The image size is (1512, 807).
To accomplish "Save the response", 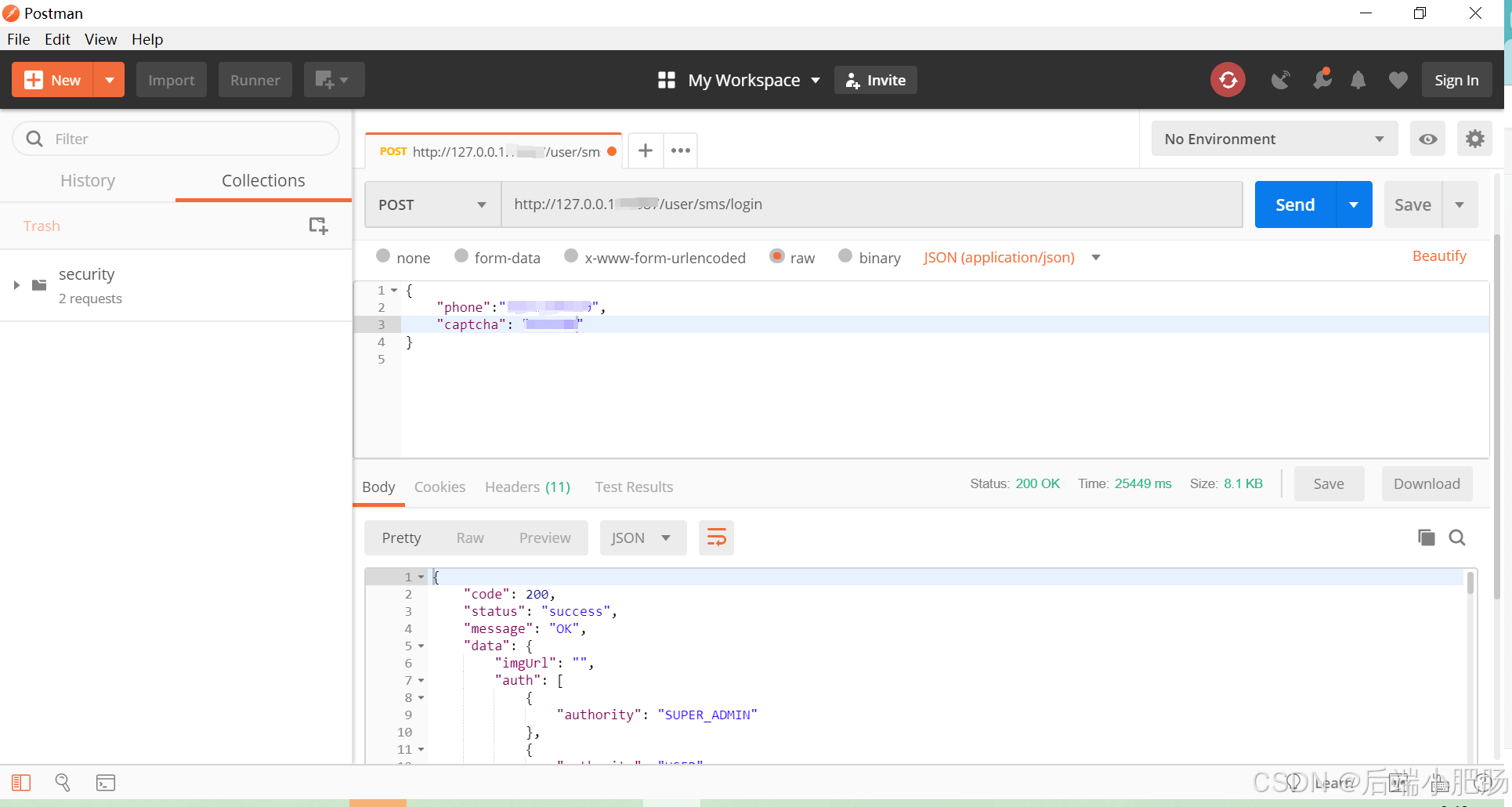I will click(1329, 483).
